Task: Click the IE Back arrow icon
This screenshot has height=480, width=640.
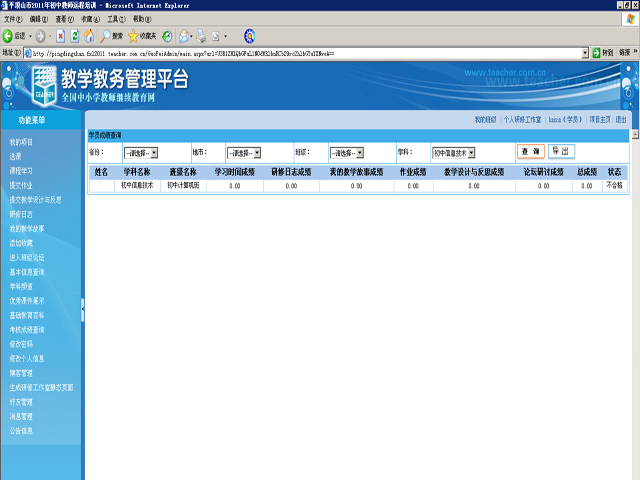Action: pyautogui.click(x=8, y=36)
